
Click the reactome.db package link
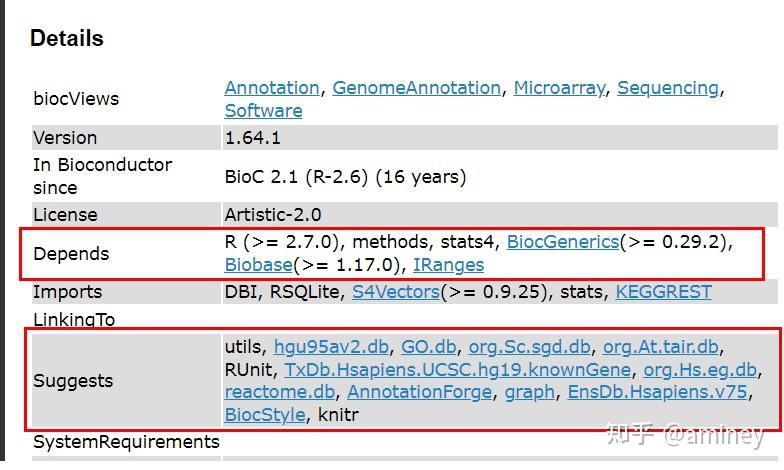280,392
